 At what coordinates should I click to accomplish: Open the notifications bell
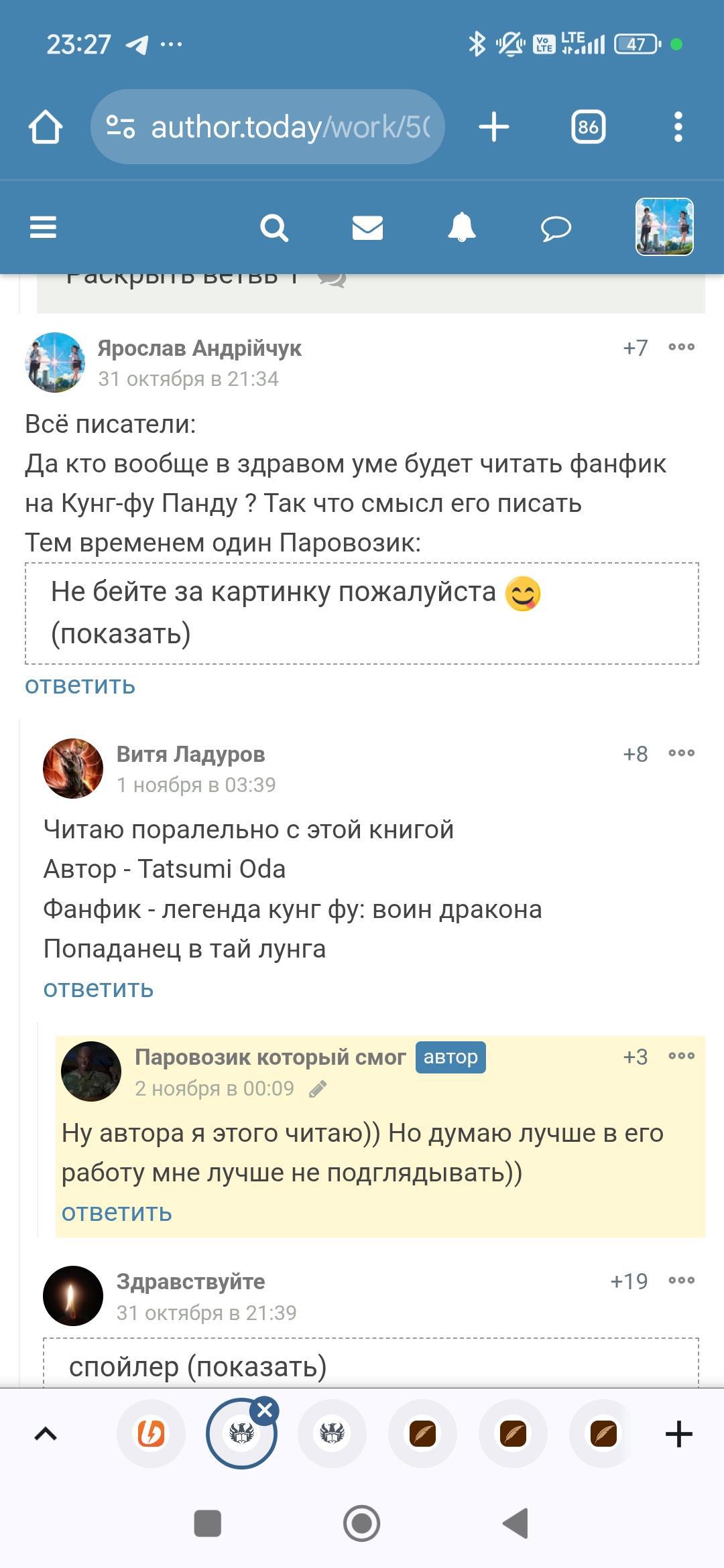tap(461, 228)
